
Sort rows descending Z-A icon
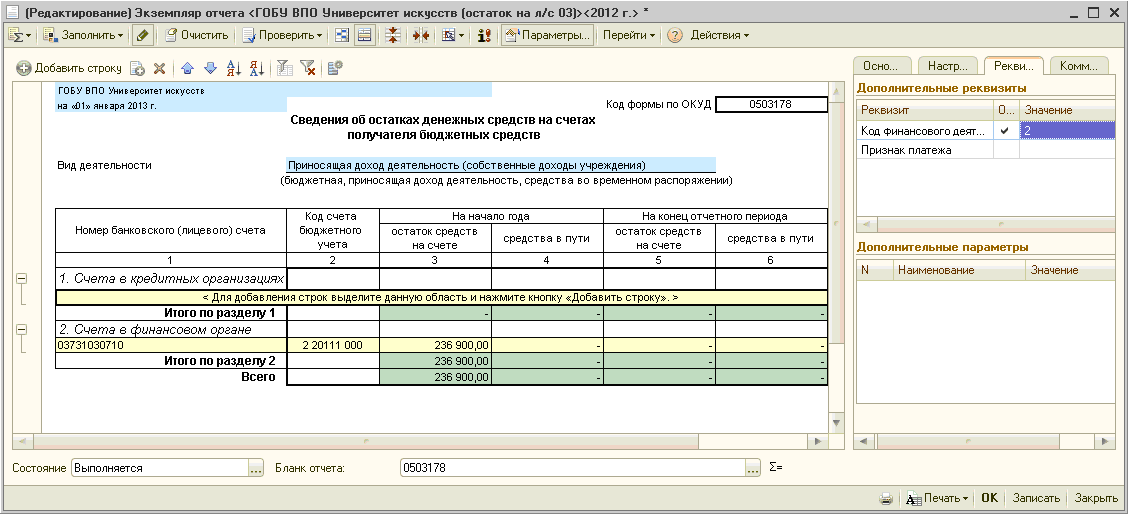coord(256,68)
